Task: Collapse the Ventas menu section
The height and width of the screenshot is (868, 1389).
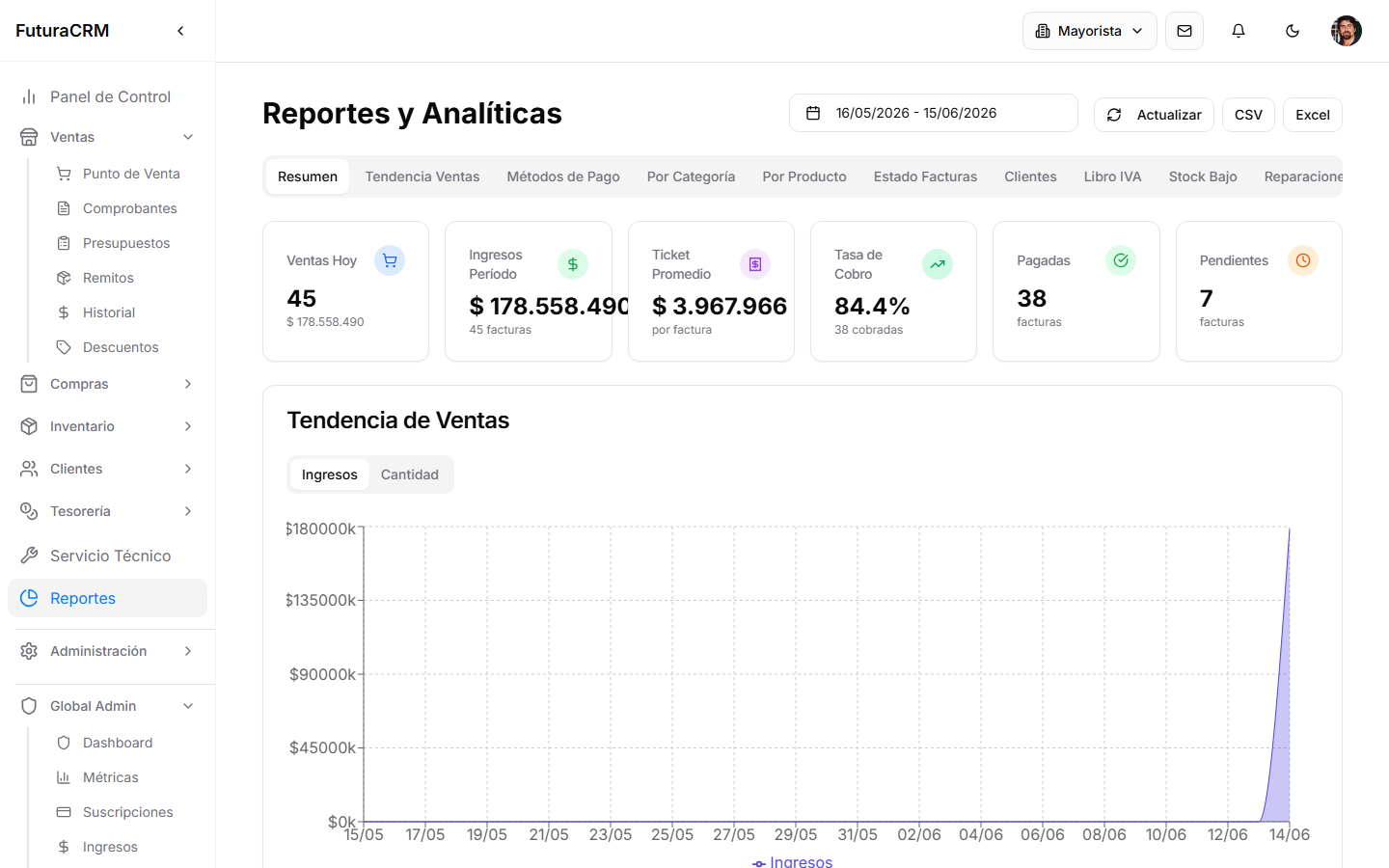Action: point(188,137)
